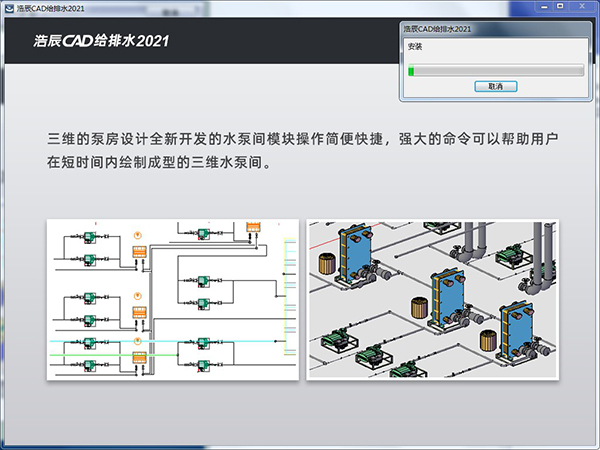
Task: Click the topmost orange circle marker in the schematic
Action: (x=139, y=233)
